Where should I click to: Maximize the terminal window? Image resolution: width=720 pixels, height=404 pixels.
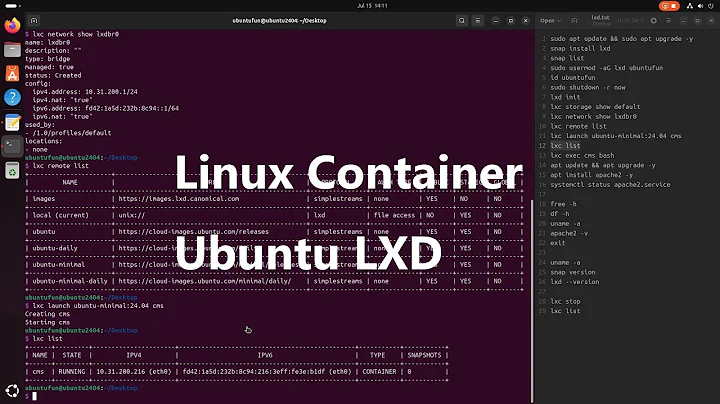(x=511, y=21)
